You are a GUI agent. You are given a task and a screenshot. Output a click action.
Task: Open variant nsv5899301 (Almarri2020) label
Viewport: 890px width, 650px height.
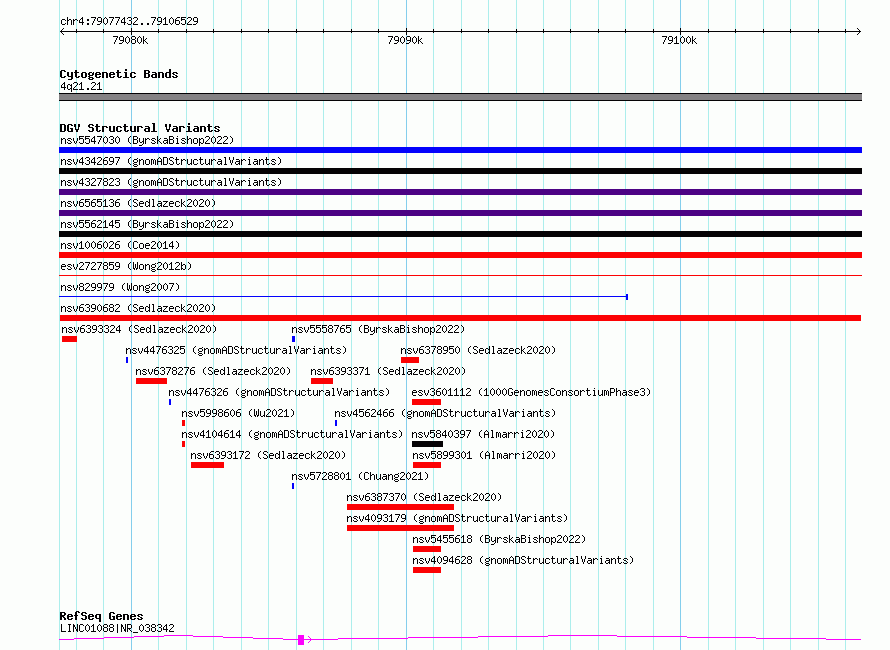pos(484,455)
